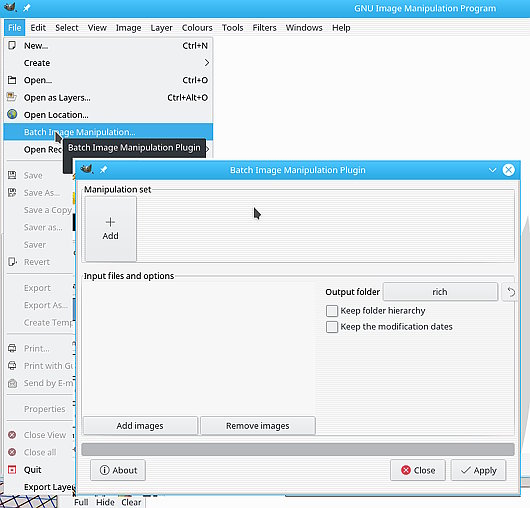Viewport: 530px width, 508px height.
Task: Add a manipulation with the Add button
Action: pyautogui.click(x=111, y=229)
